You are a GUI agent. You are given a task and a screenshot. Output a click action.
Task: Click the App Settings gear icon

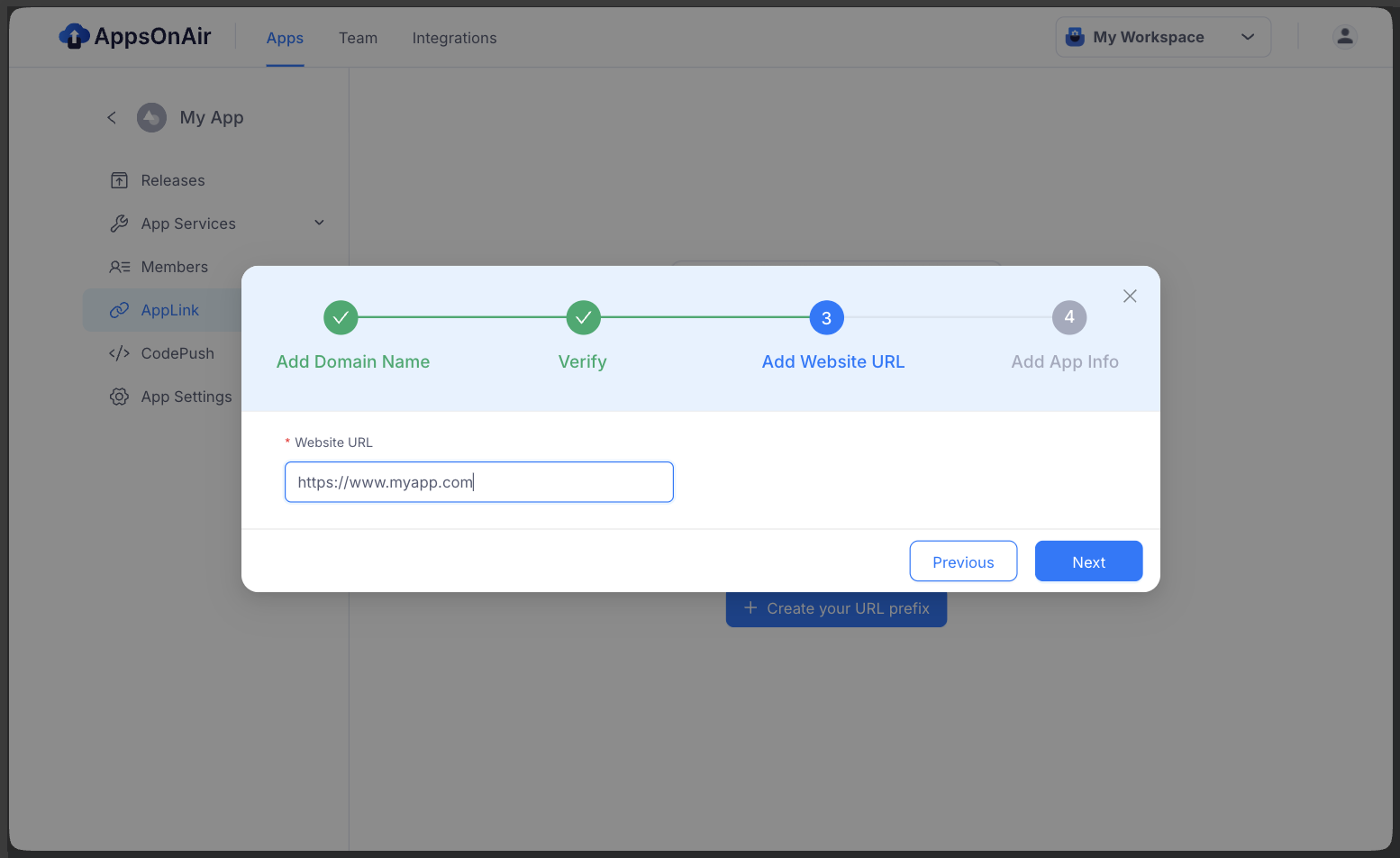[119, 397]
